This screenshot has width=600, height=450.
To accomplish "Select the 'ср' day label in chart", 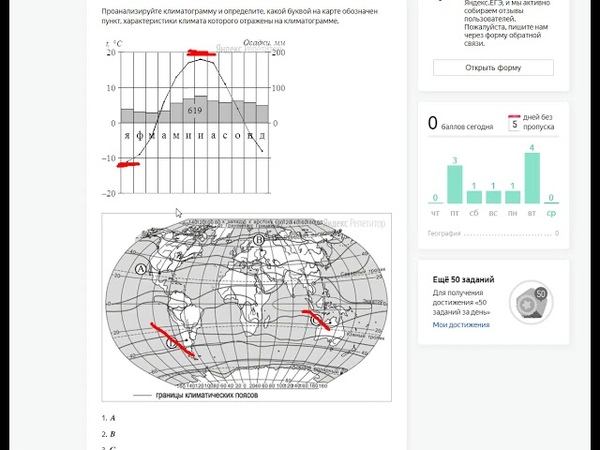I will 551,214.
